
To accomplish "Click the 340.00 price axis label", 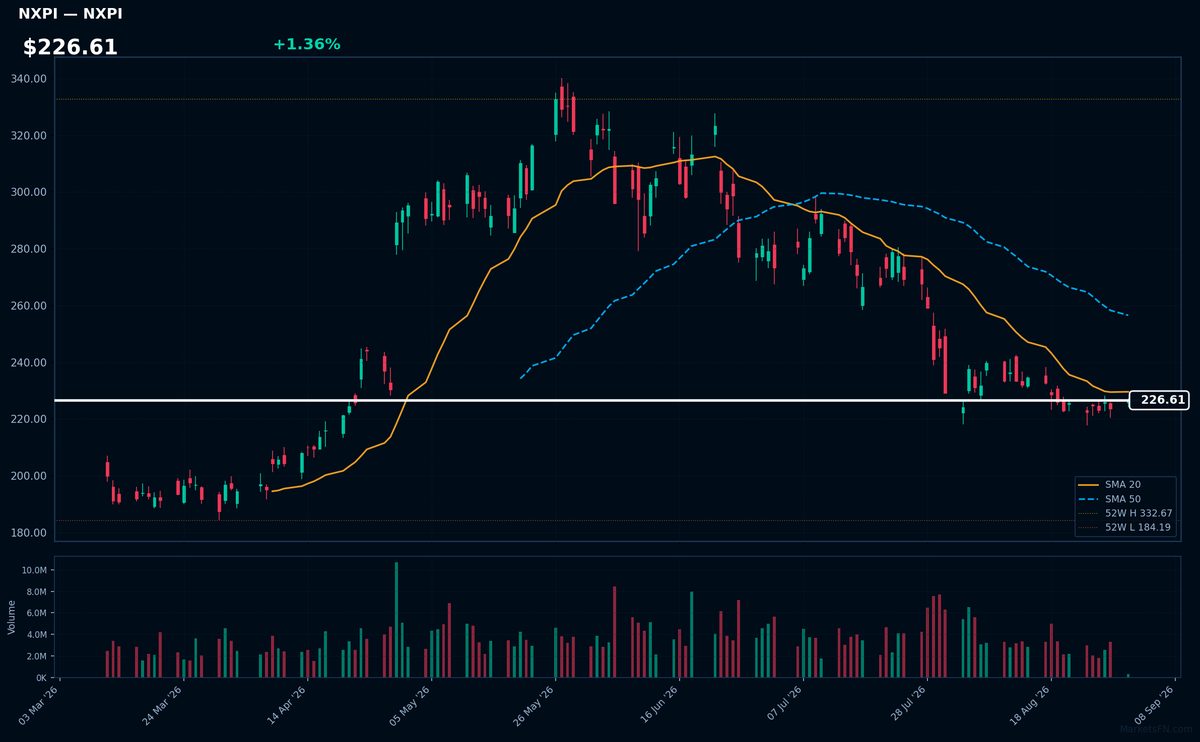I will point(29,79).
